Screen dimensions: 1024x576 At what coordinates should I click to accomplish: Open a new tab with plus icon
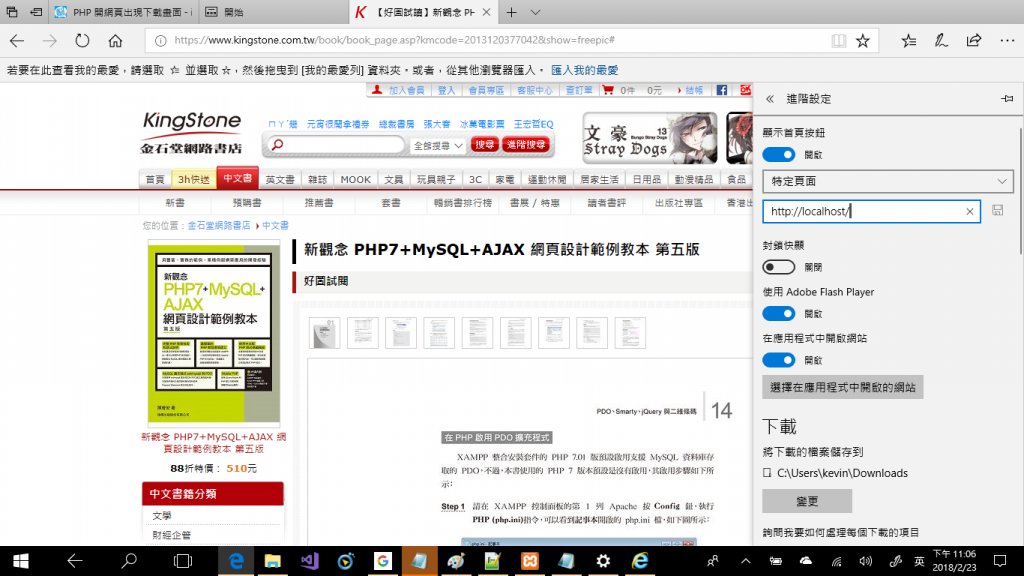511,12
